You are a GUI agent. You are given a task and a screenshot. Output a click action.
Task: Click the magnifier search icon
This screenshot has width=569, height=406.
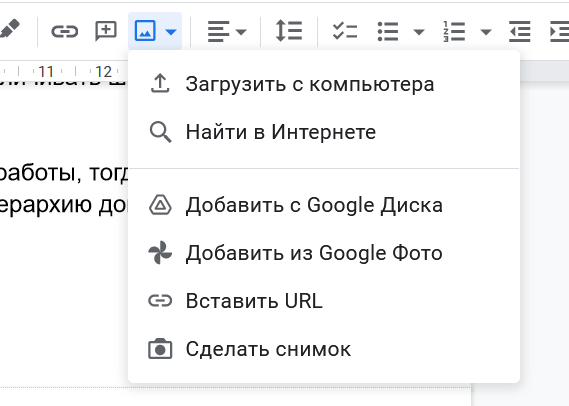(160, 132)
